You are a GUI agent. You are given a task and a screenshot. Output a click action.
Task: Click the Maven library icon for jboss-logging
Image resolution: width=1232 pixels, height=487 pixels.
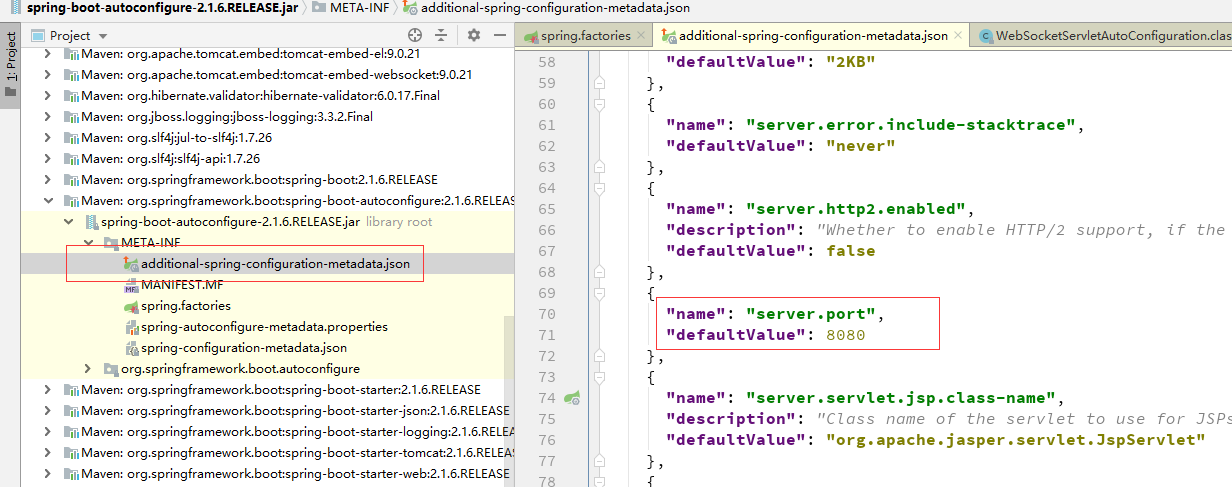click(71, 117)
